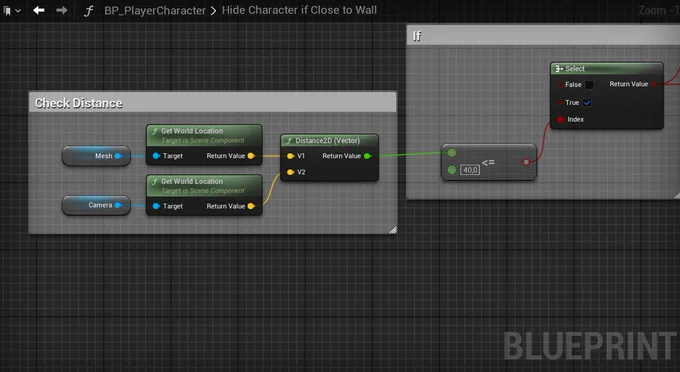The width and height of the screenshot is (680, 372).
Task: Click Select node Return Value output pin
Action: click(x=654, y=84)
